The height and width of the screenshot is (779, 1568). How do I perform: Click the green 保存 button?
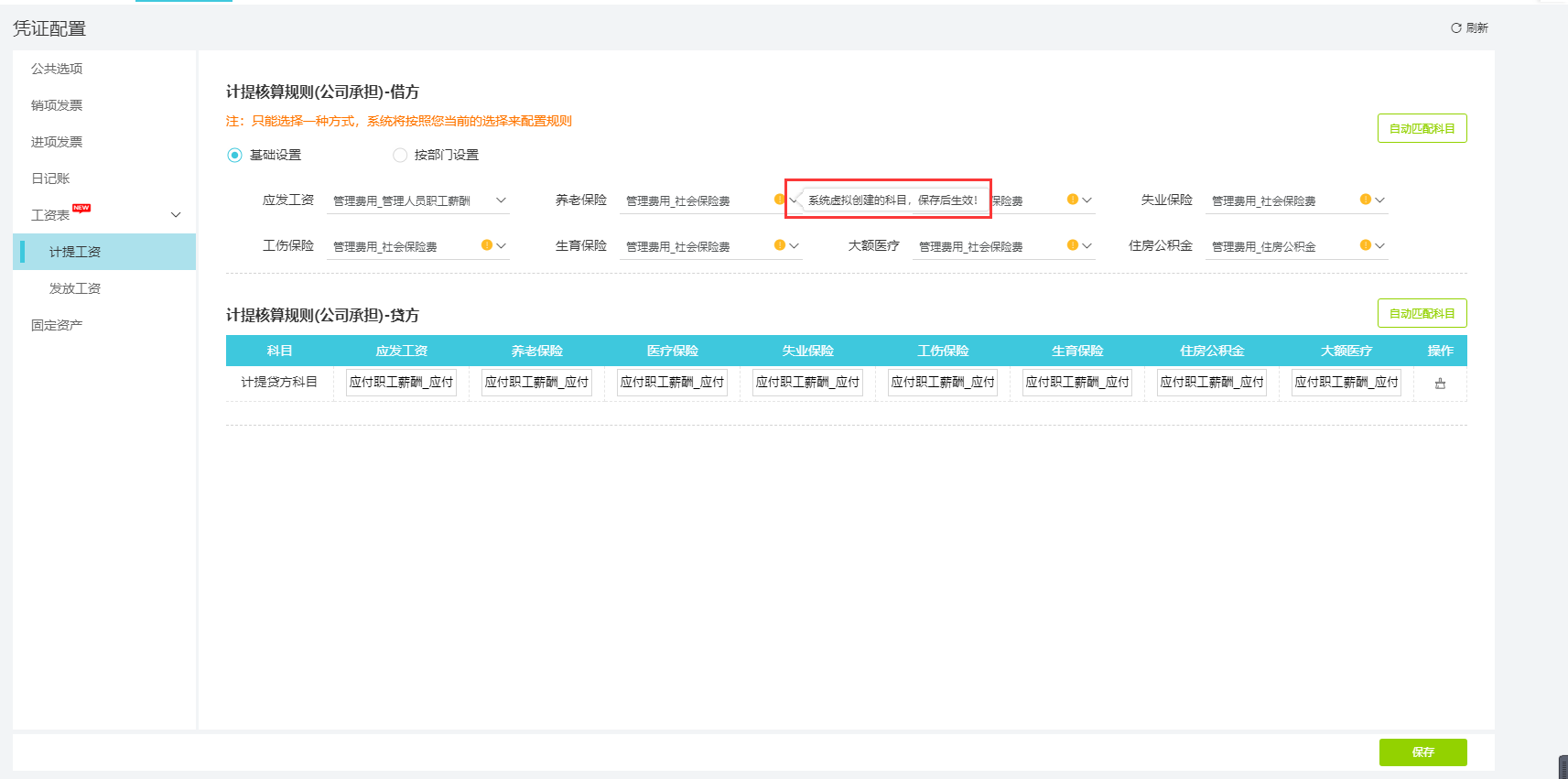1422,752
